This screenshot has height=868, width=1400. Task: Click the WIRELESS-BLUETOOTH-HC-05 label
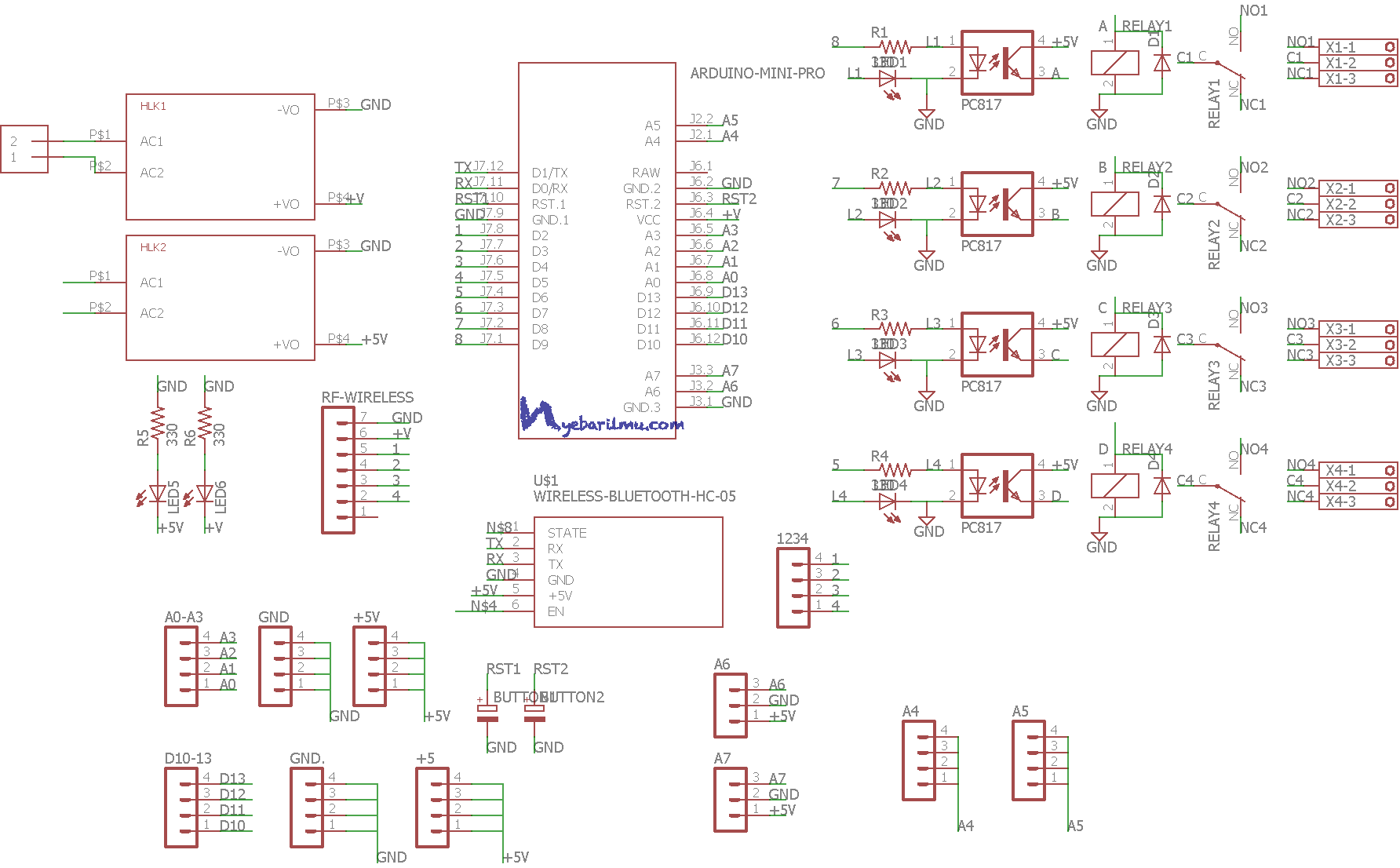click(x=634, y=496)
